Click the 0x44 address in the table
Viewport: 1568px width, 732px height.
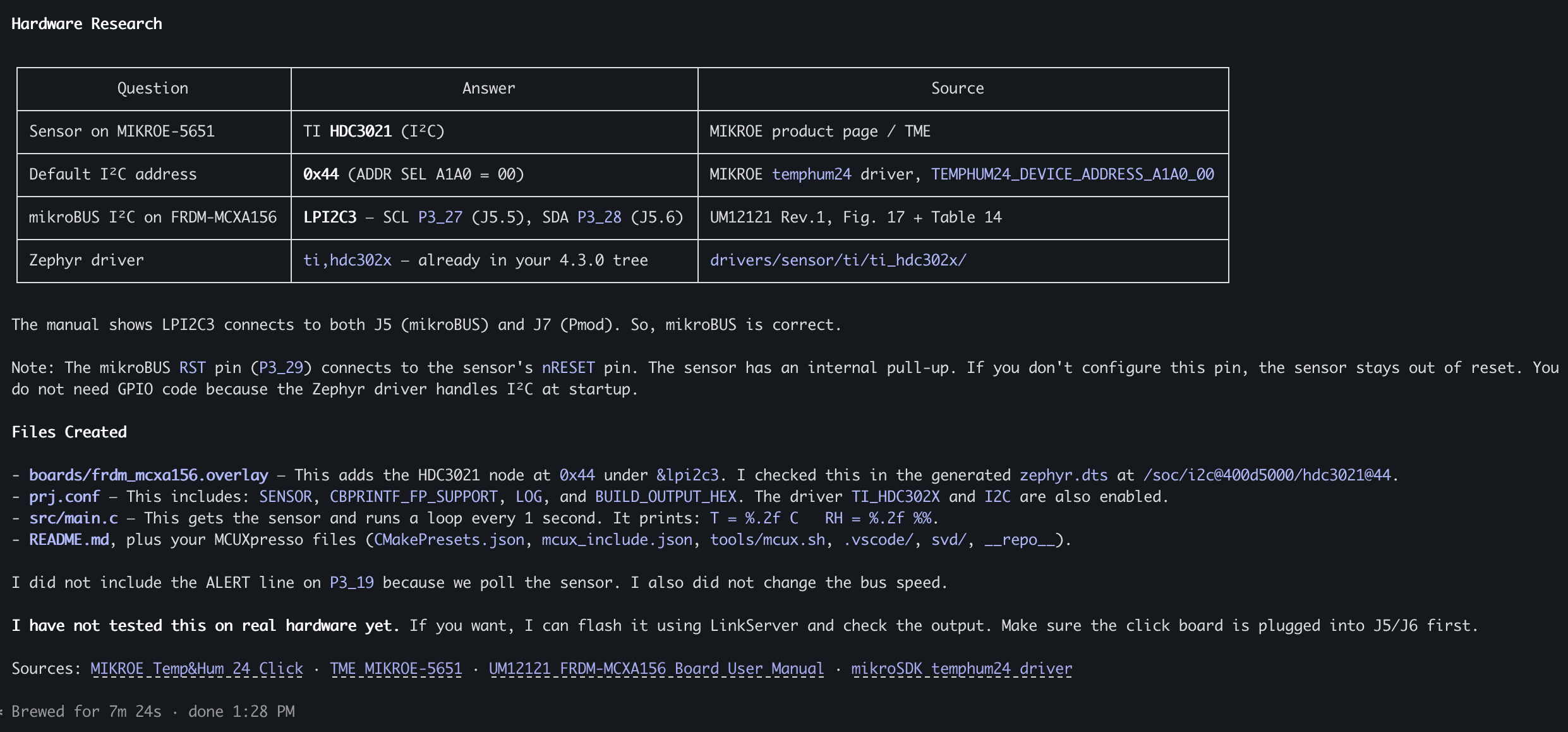tap(321, 174)
